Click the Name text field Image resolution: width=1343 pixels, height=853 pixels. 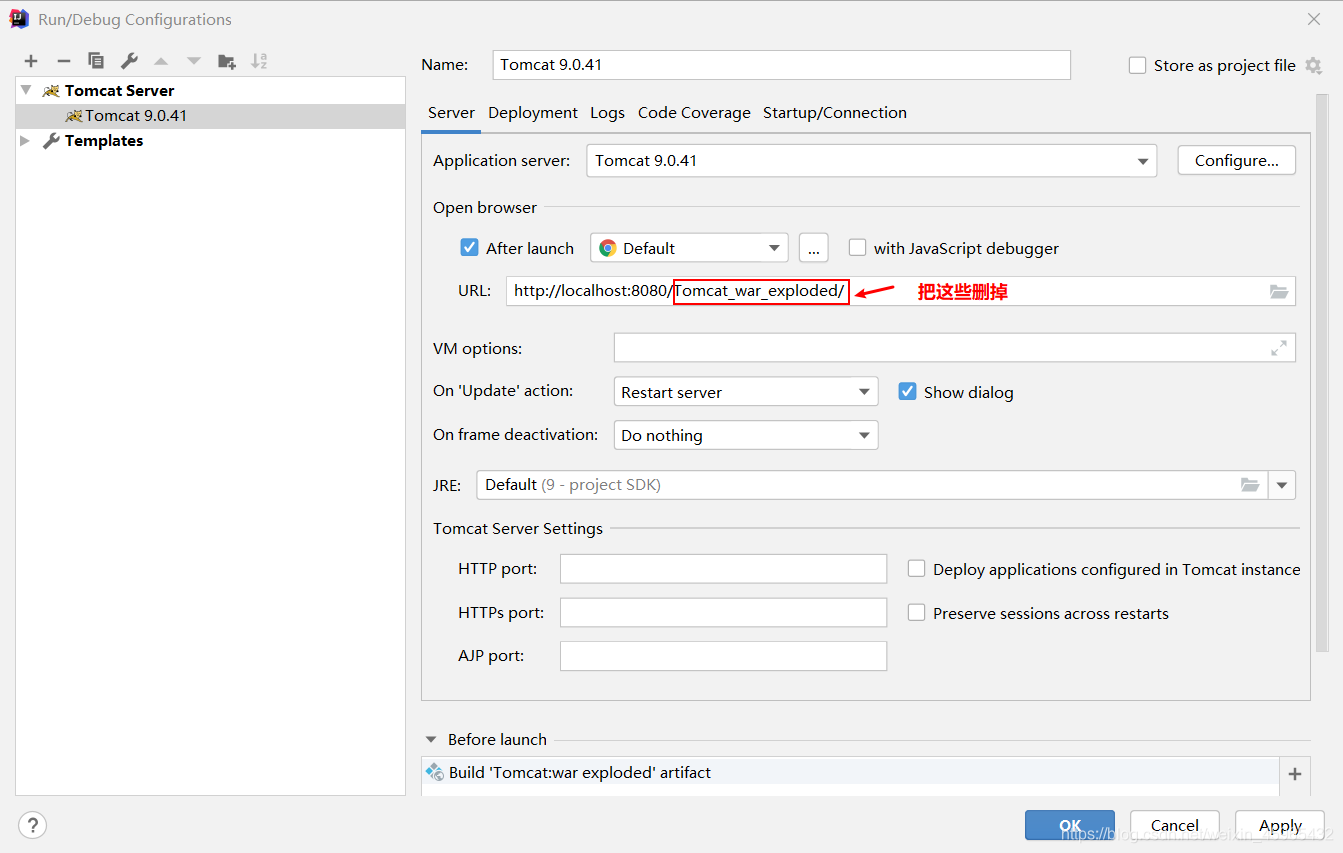782,65
